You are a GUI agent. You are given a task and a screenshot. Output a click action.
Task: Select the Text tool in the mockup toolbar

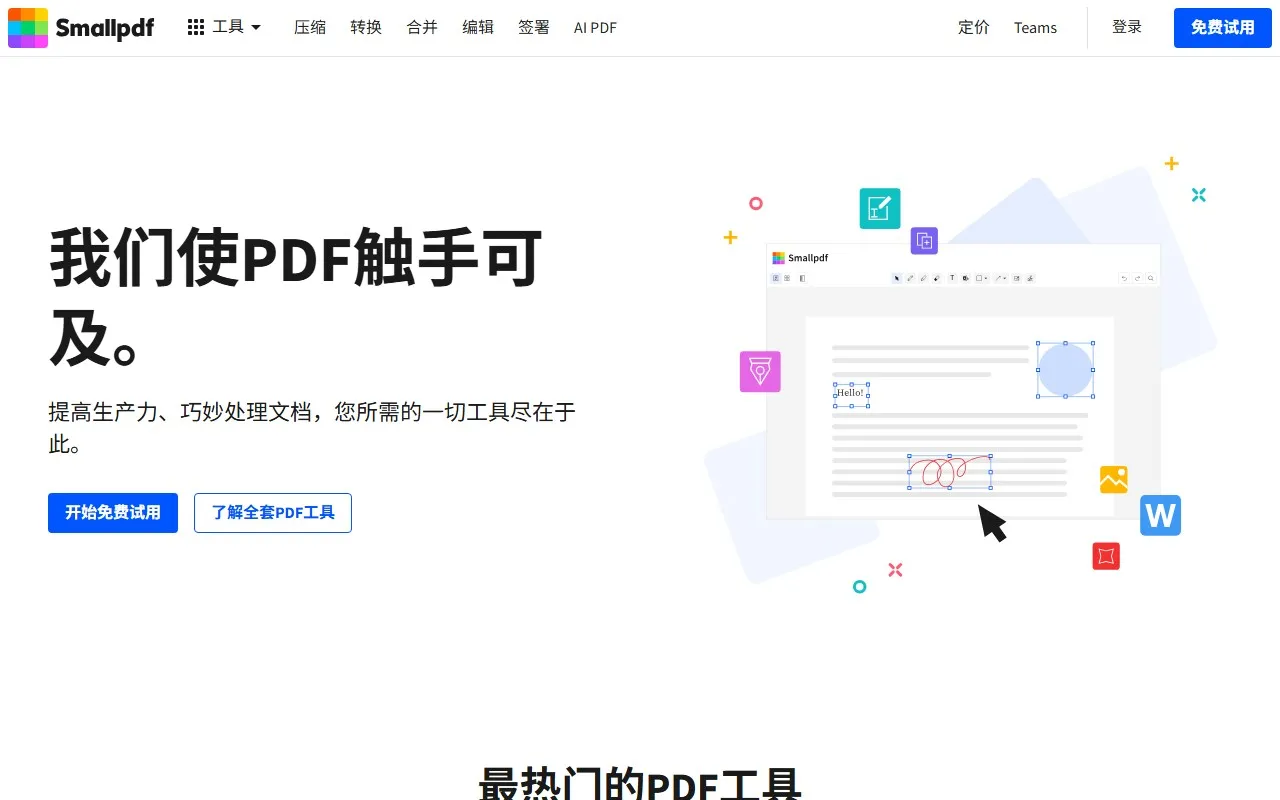pyautogui.click(x=952, y=278)
